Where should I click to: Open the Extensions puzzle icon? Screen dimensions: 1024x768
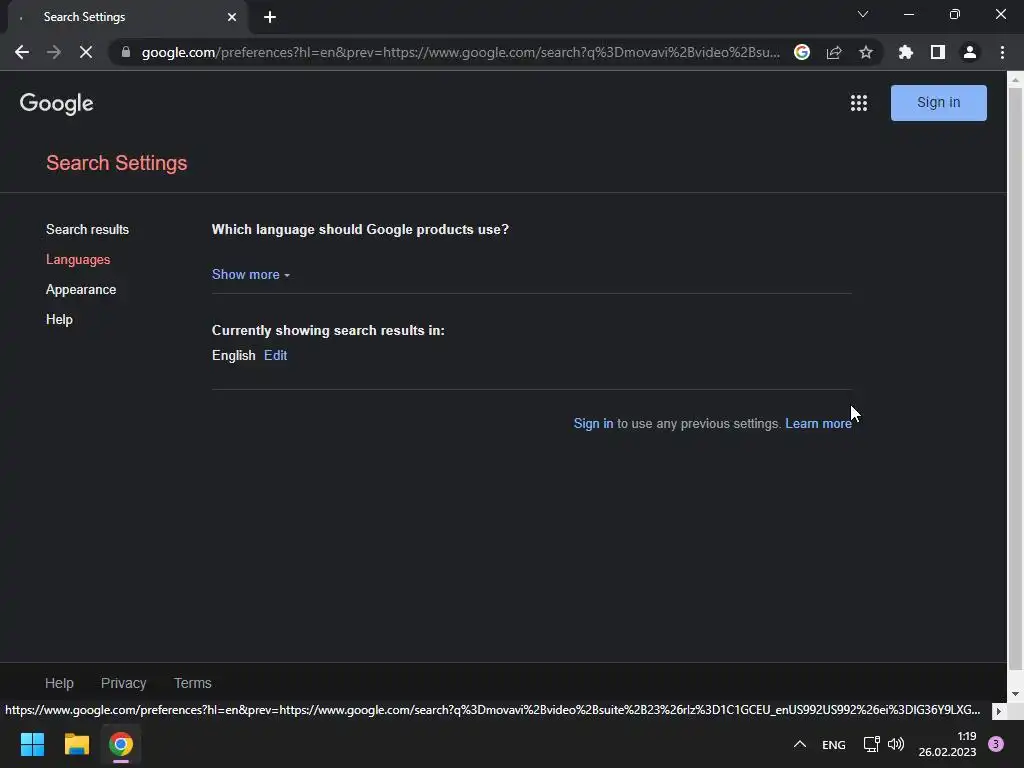[x=905, y=52]
